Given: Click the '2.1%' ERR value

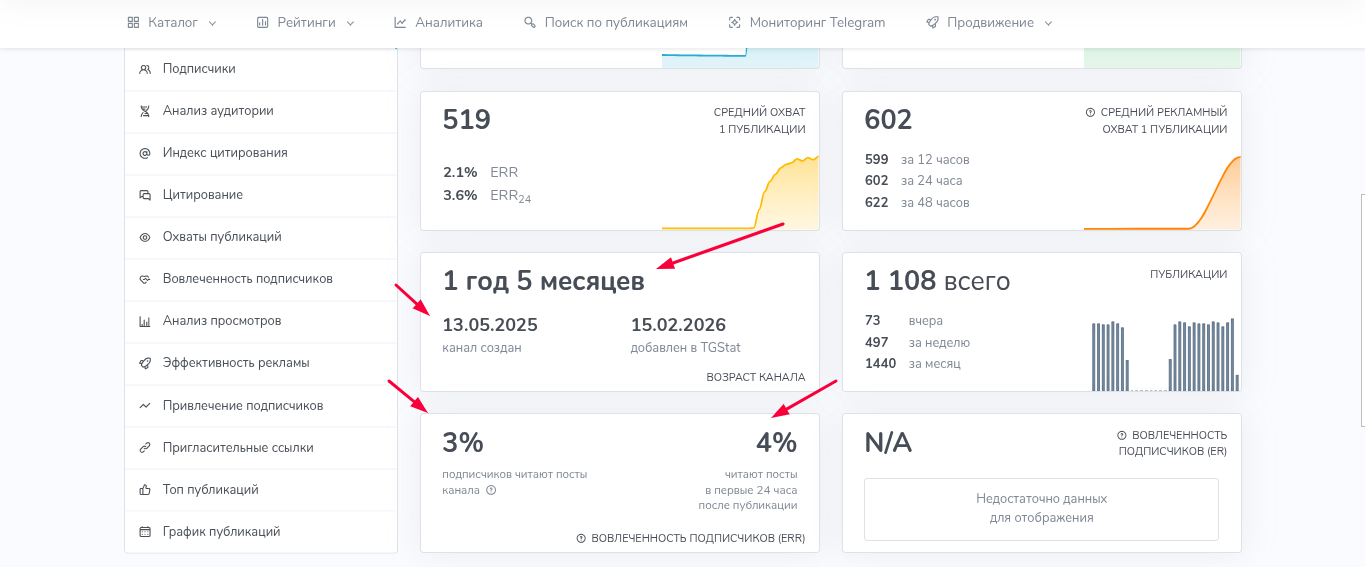Looking at the screenshot, I should tap(460, 172).
